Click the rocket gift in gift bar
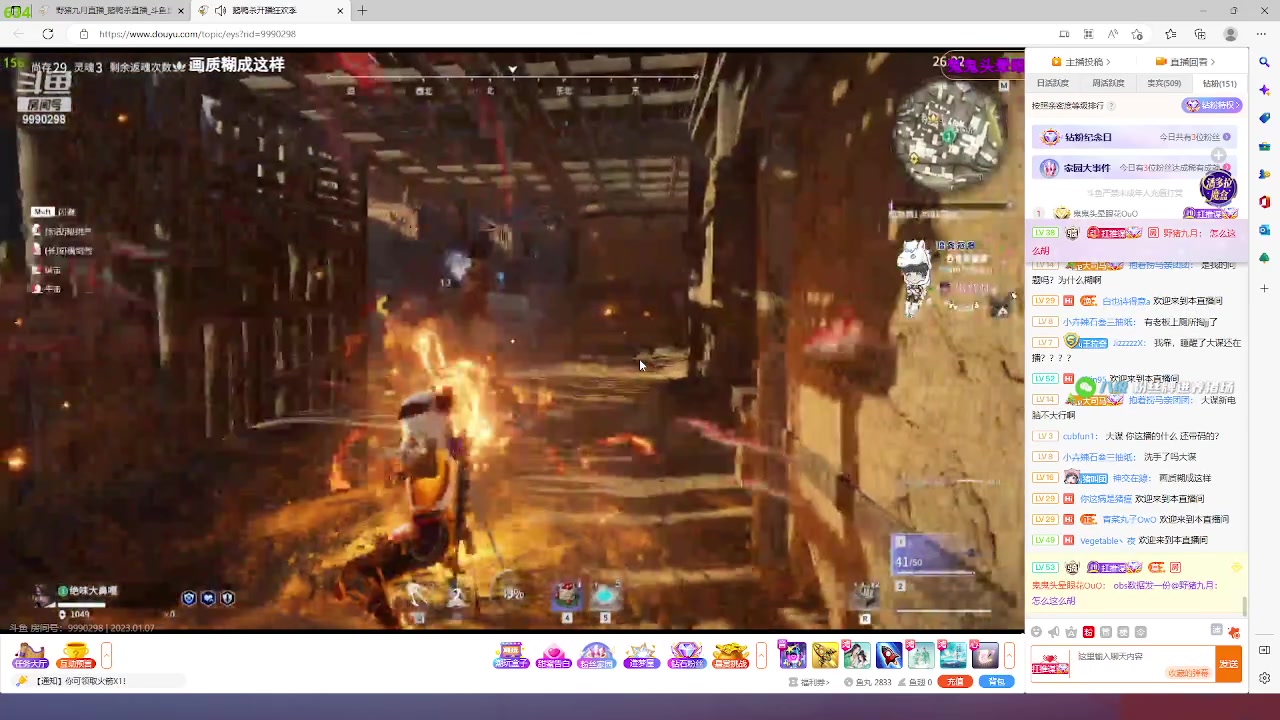The image size is (1280, 720). [889, 656]
